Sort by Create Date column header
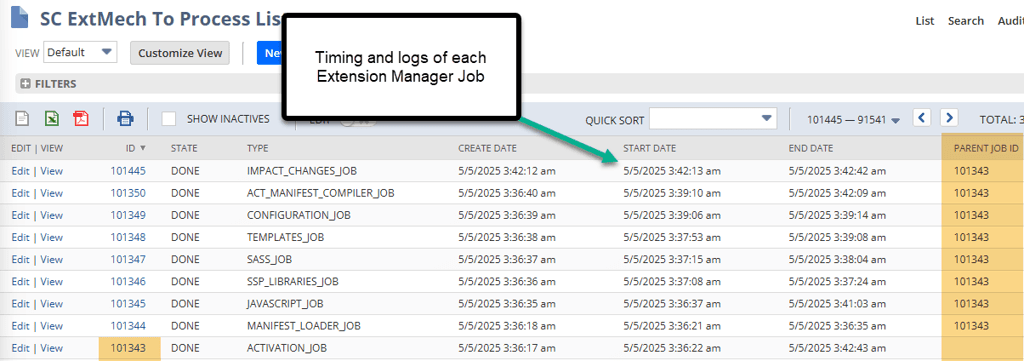The width and height of the screenshot is (1024, 361). pos(487,148)
